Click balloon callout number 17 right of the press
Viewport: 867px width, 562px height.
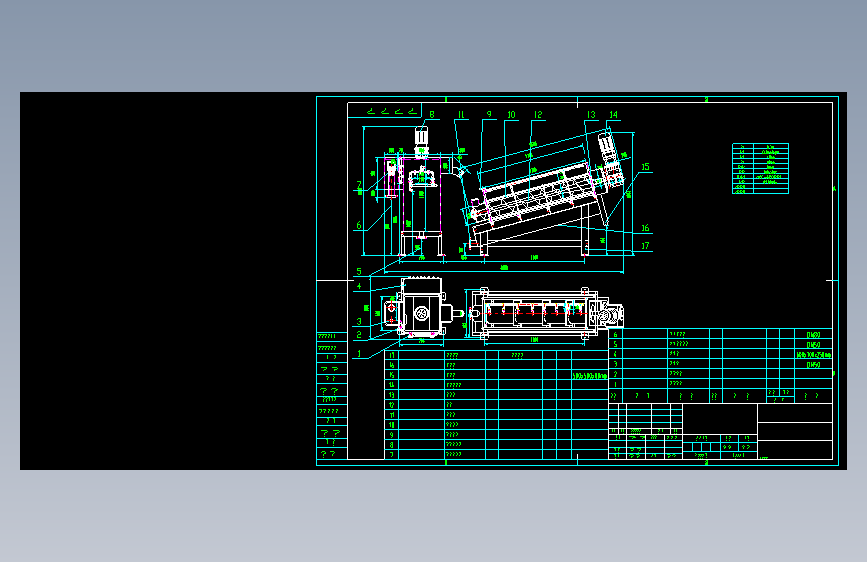[645, 246]
